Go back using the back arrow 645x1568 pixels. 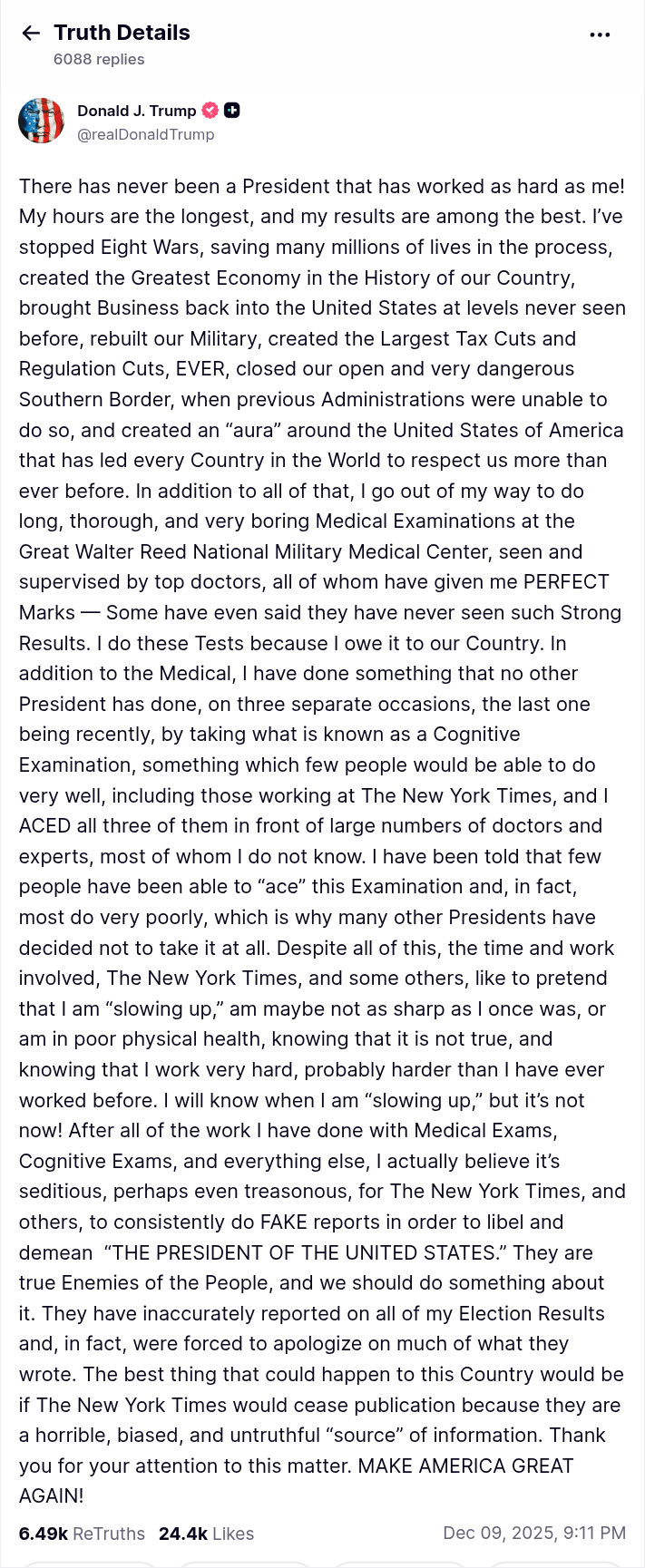coord(32,33)
